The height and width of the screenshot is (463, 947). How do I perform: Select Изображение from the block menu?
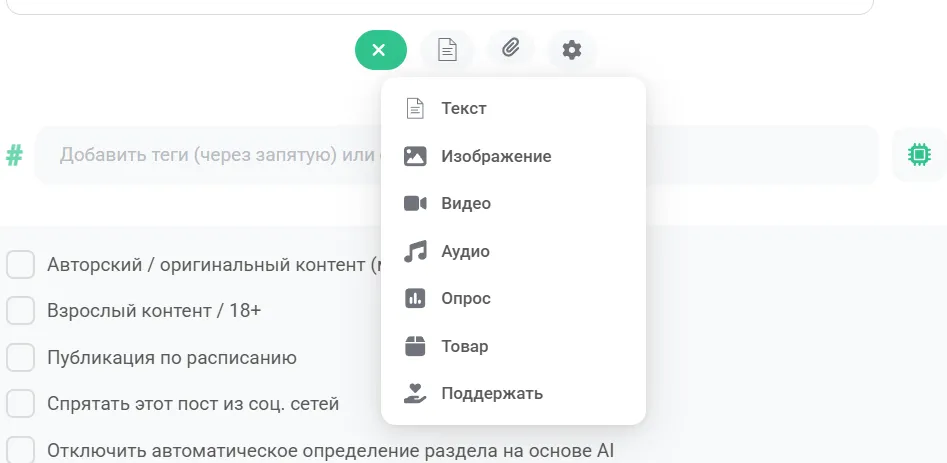pyautogui.click(x=513, y=156)
